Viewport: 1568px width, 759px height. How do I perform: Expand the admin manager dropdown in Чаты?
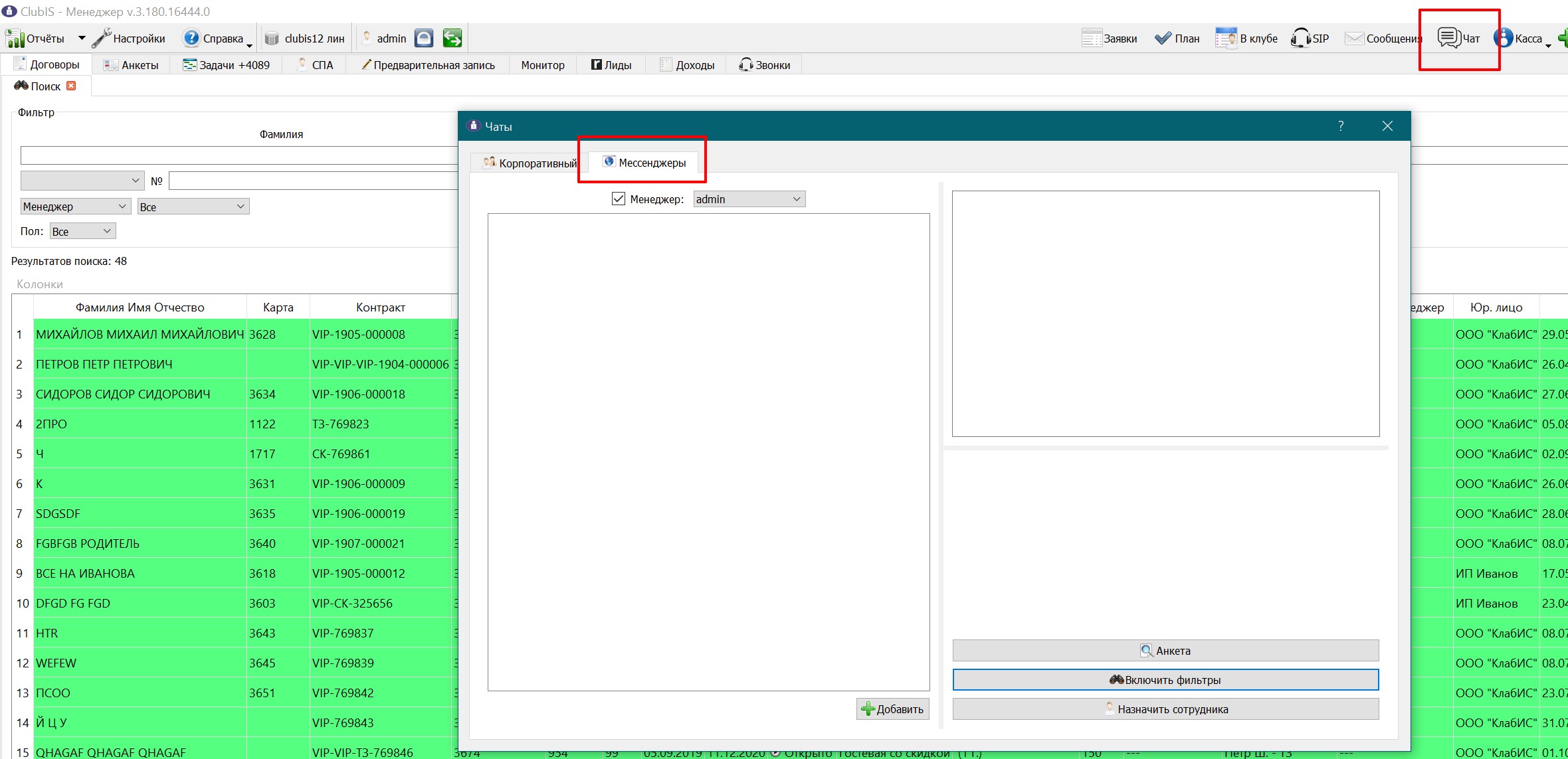749,199
